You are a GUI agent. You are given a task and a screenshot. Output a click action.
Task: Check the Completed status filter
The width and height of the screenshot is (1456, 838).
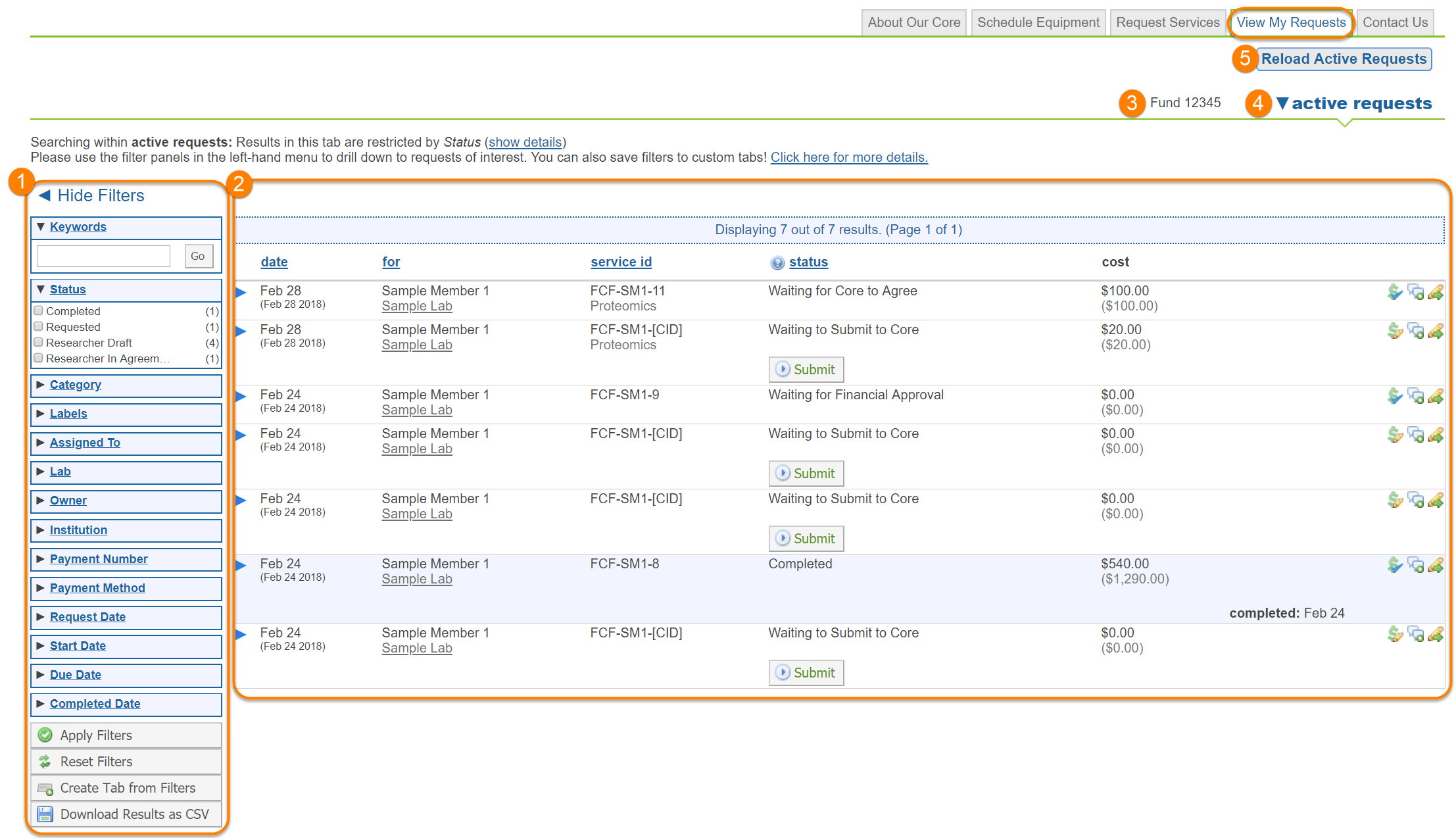(39, 310)
